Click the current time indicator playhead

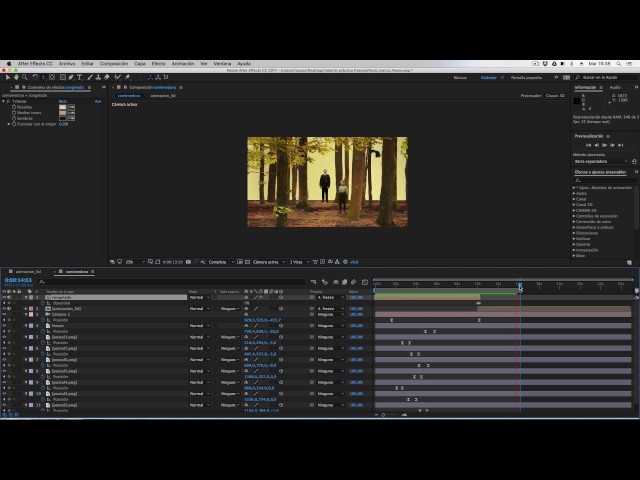coord(519,284)
